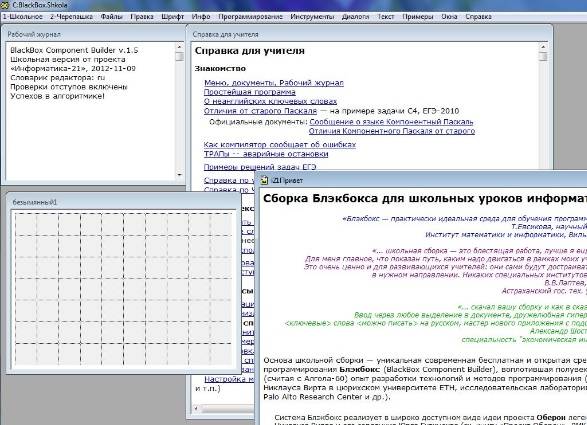Open the Правка menu
The image size is (587, 425).
tap(142, 17)
